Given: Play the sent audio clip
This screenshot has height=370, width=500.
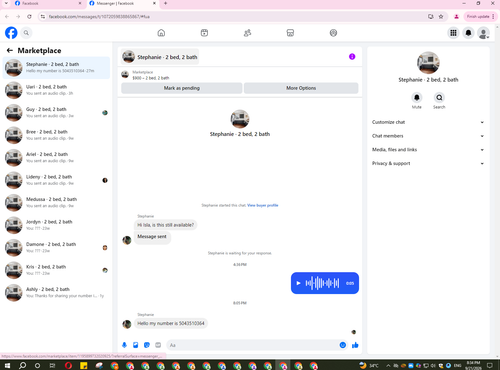Looking at the screenshot, I should tap(298, 283).
